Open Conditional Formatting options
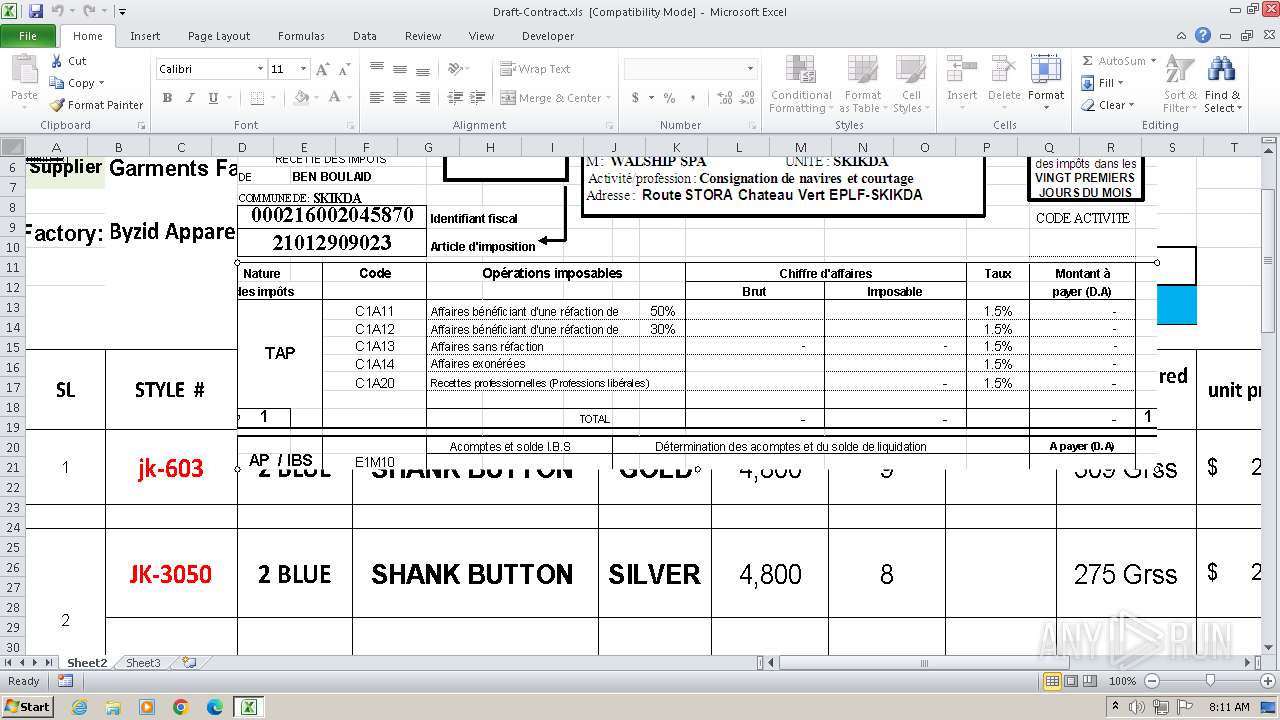The image size is (1280, 720). pos(801,85)
